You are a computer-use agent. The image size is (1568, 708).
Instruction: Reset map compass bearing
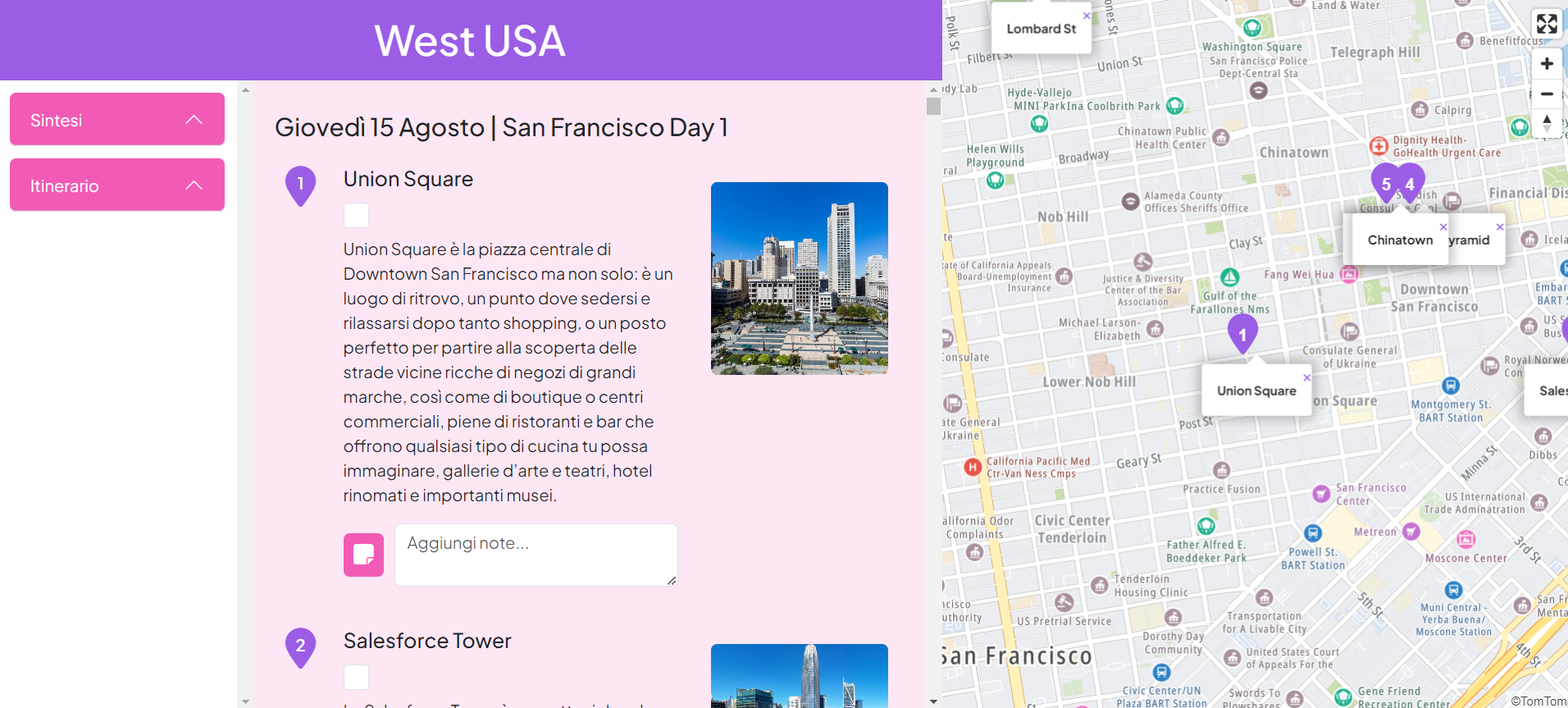pos(1547,124)
